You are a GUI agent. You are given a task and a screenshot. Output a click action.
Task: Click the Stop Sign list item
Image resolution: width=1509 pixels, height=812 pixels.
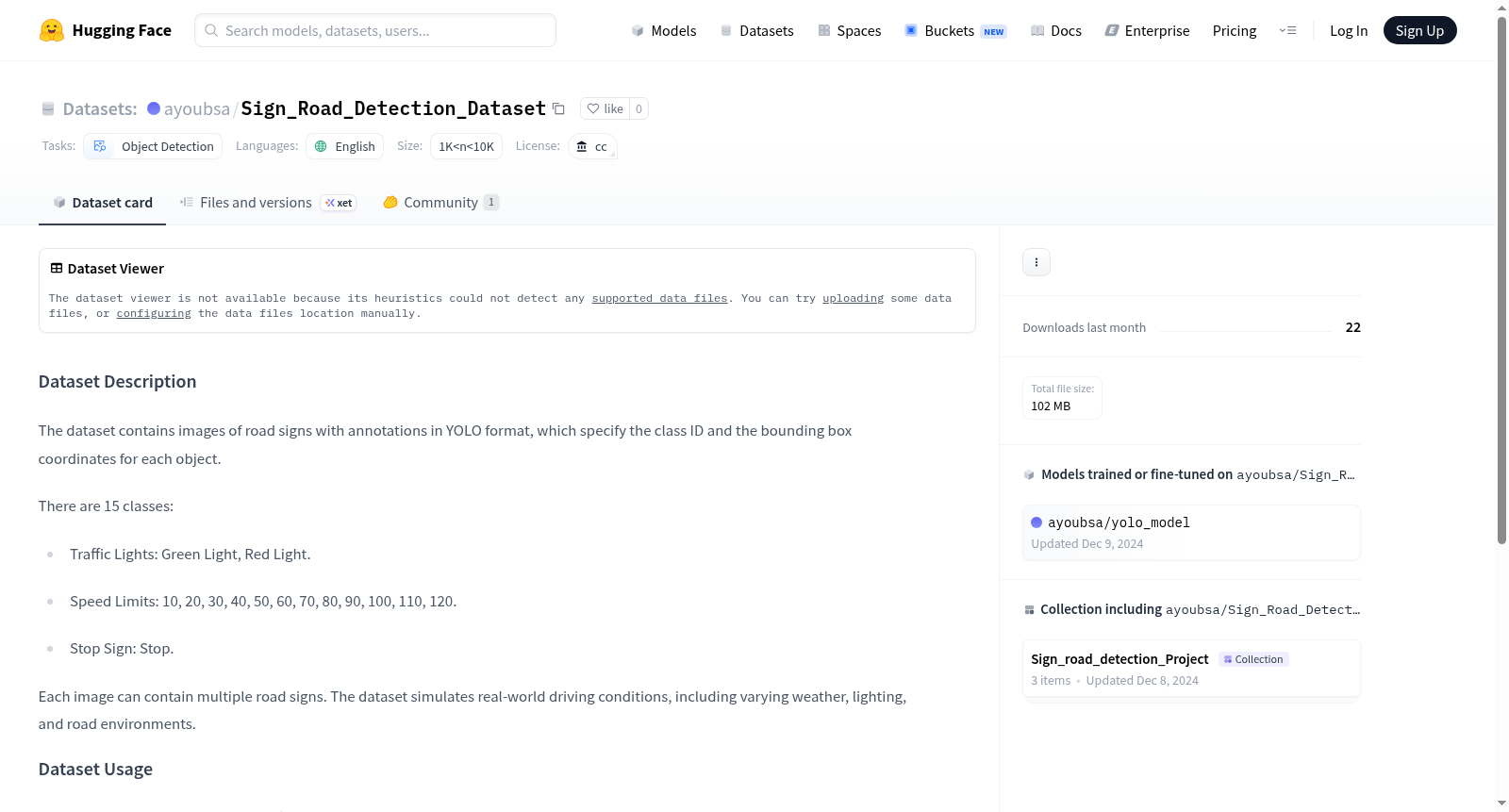[122, 649]
